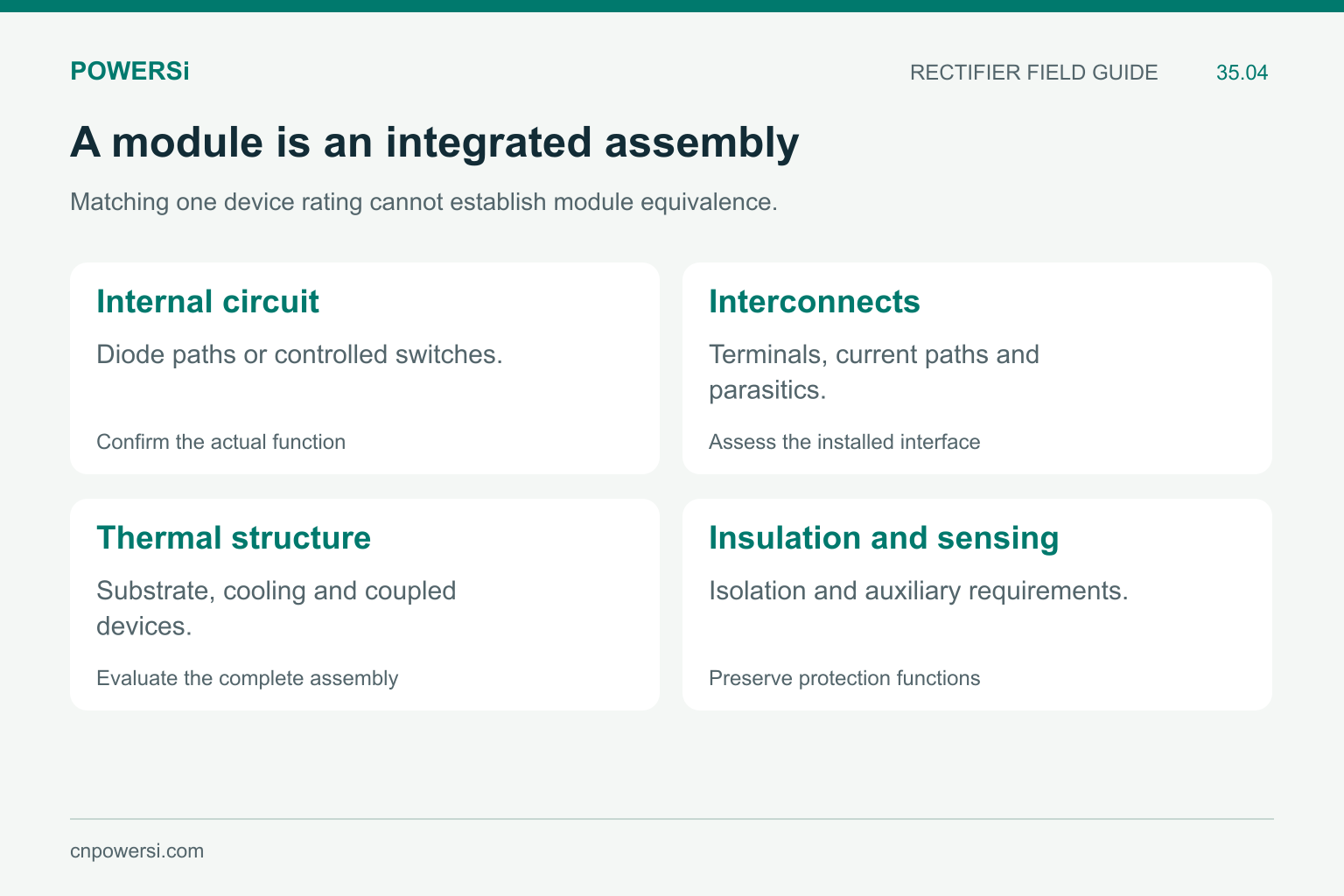
Task: Click 'Substrate, cooling and coupled devices.' text
Action: click(x=276, y=608)
